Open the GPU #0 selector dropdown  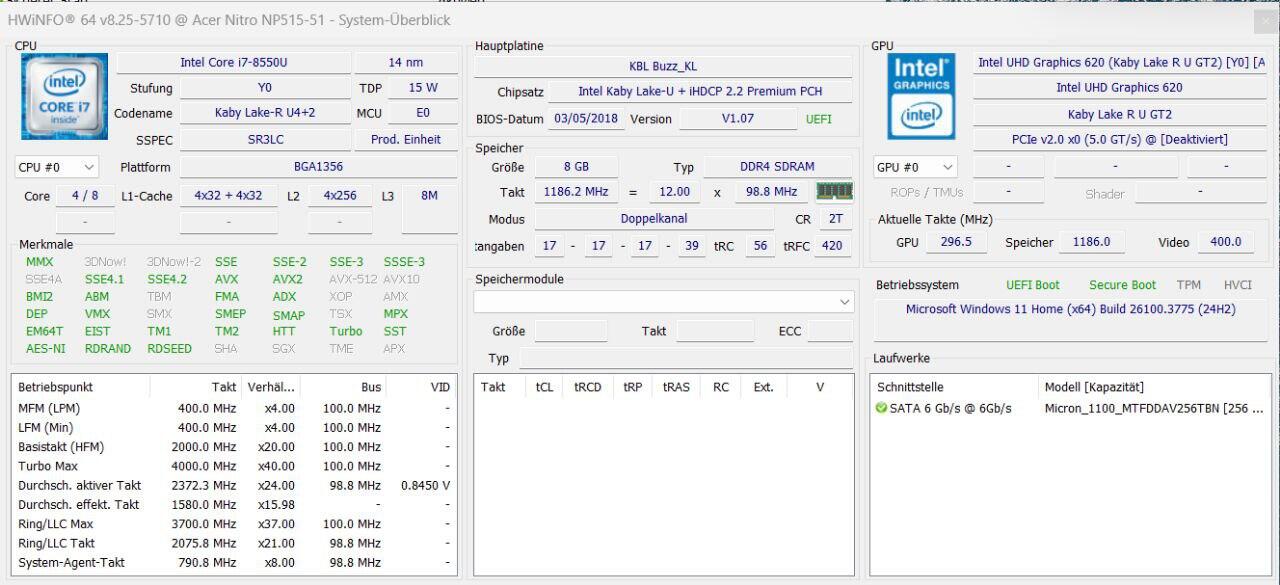tap(915, 167)
